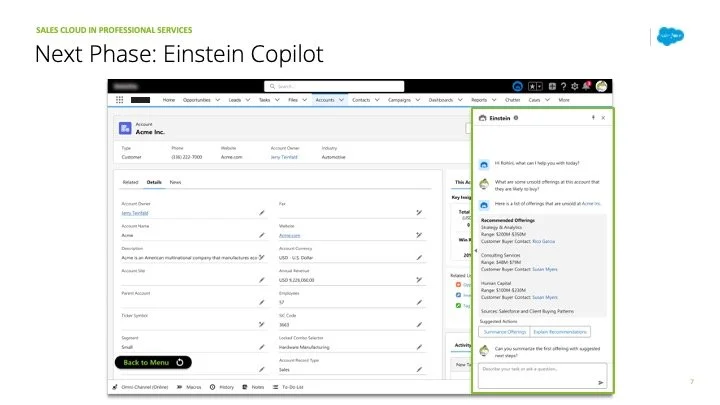Screen dimensions: 720x405
Task: Click the Explain Recommendations button
Action: pyautogui.click(x=560, y=332)
